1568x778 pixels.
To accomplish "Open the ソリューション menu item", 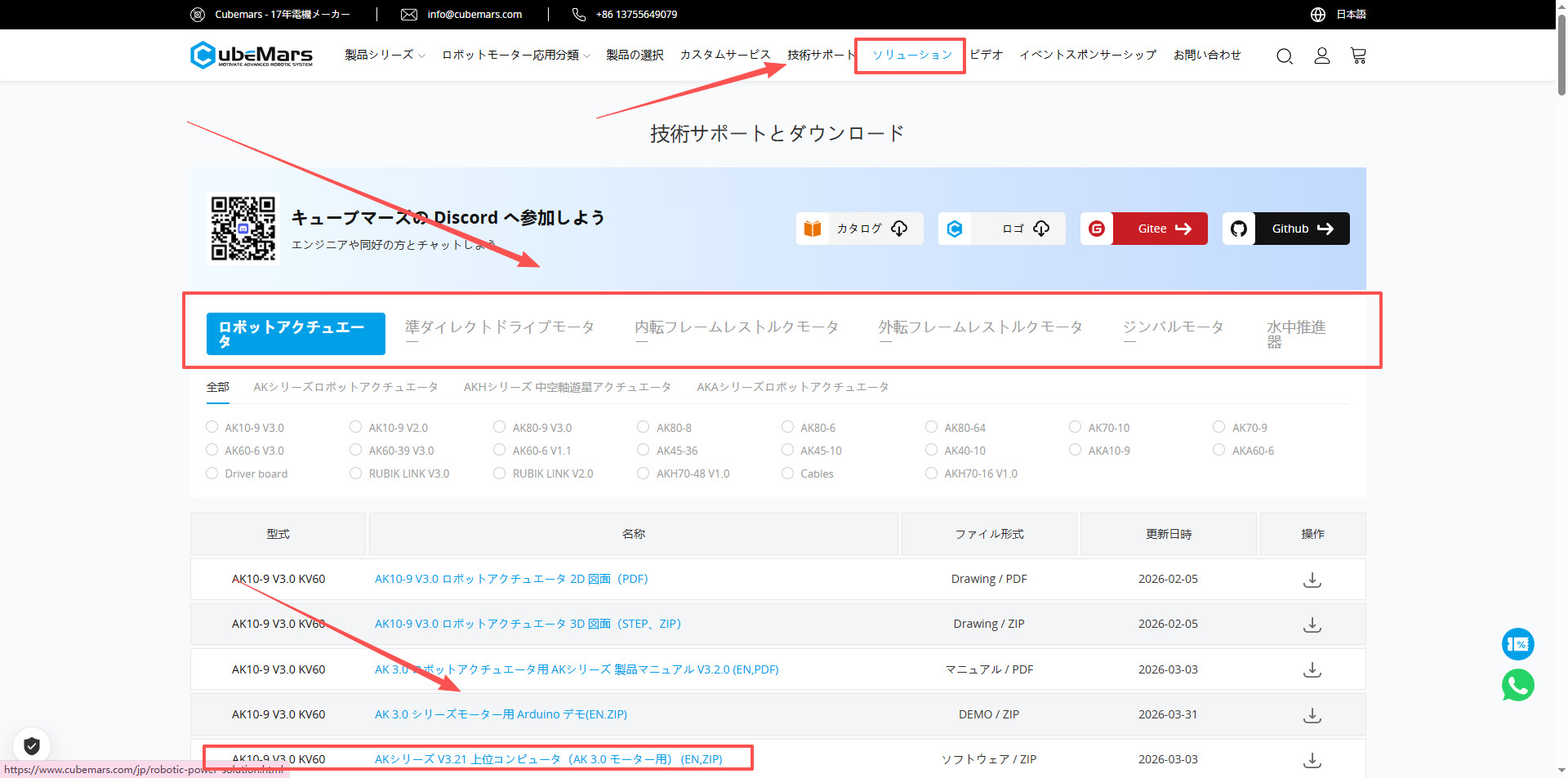I will click(x=911, y=55).
